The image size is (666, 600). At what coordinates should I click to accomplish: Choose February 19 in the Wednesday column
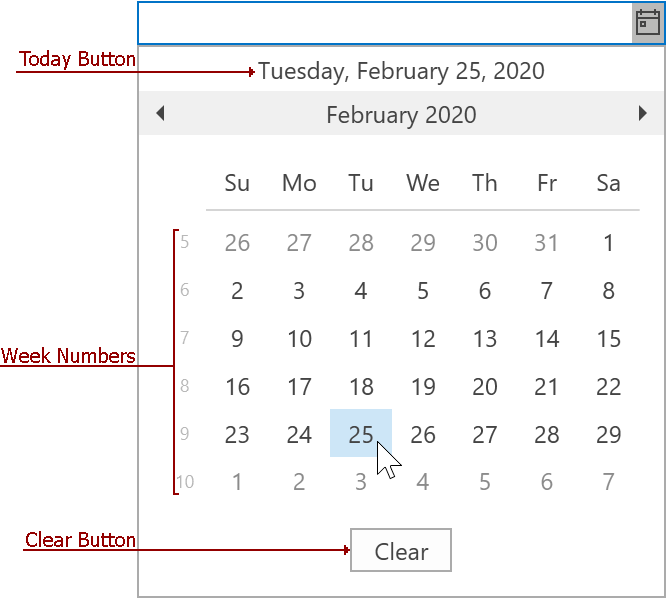coord(423,387)
